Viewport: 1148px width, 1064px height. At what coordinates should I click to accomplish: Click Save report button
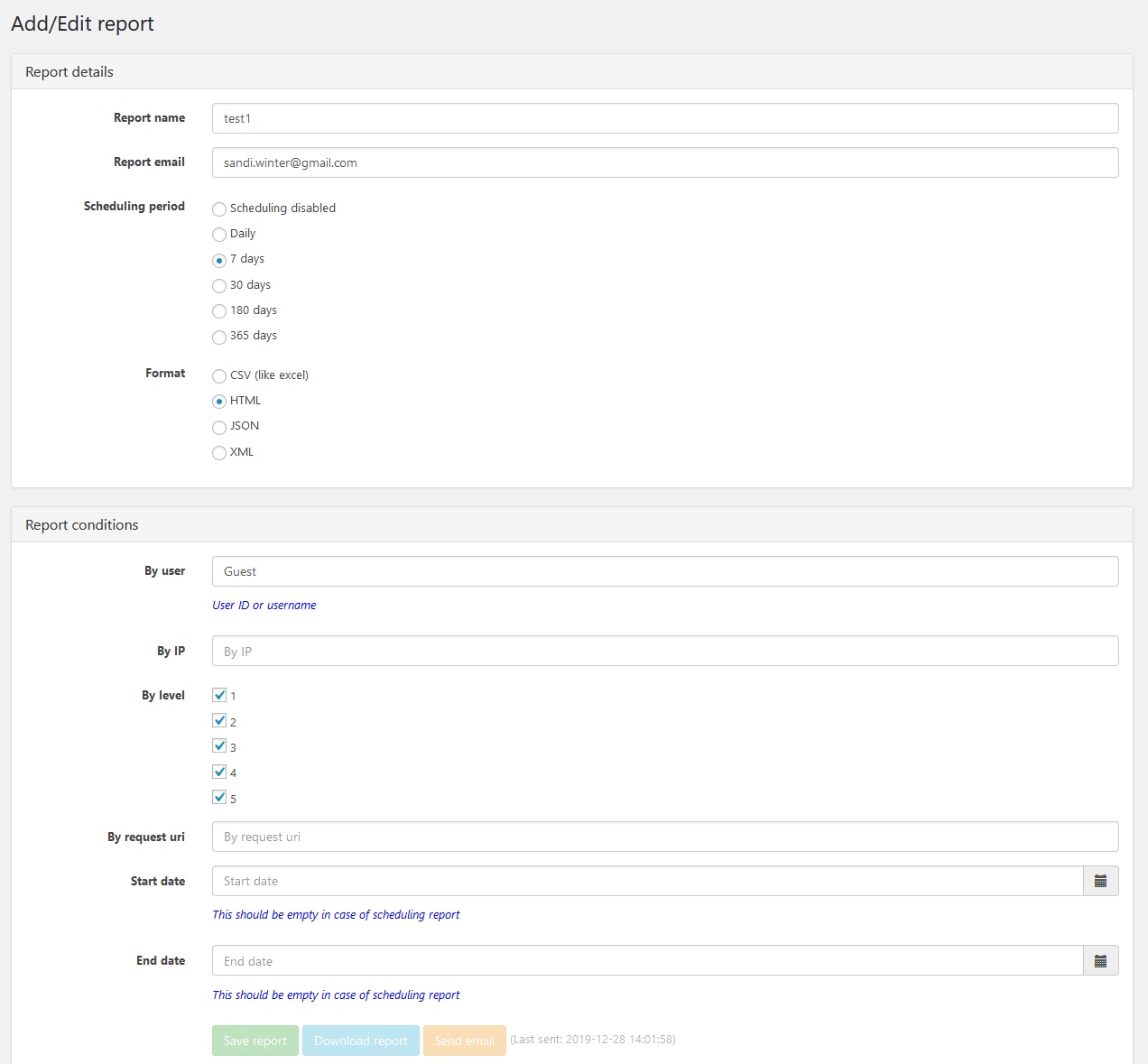pyautogui.click(x=255, y=1041)
